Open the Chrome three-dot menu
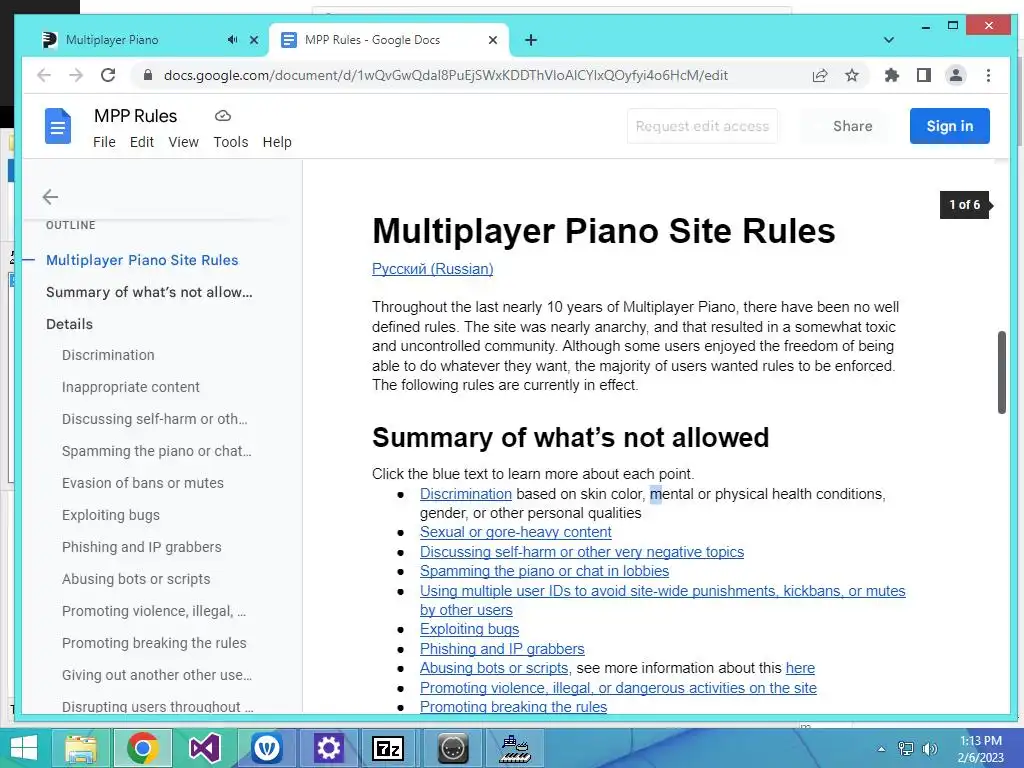Viewport: 1024px width, 768px height. point(988,75)
